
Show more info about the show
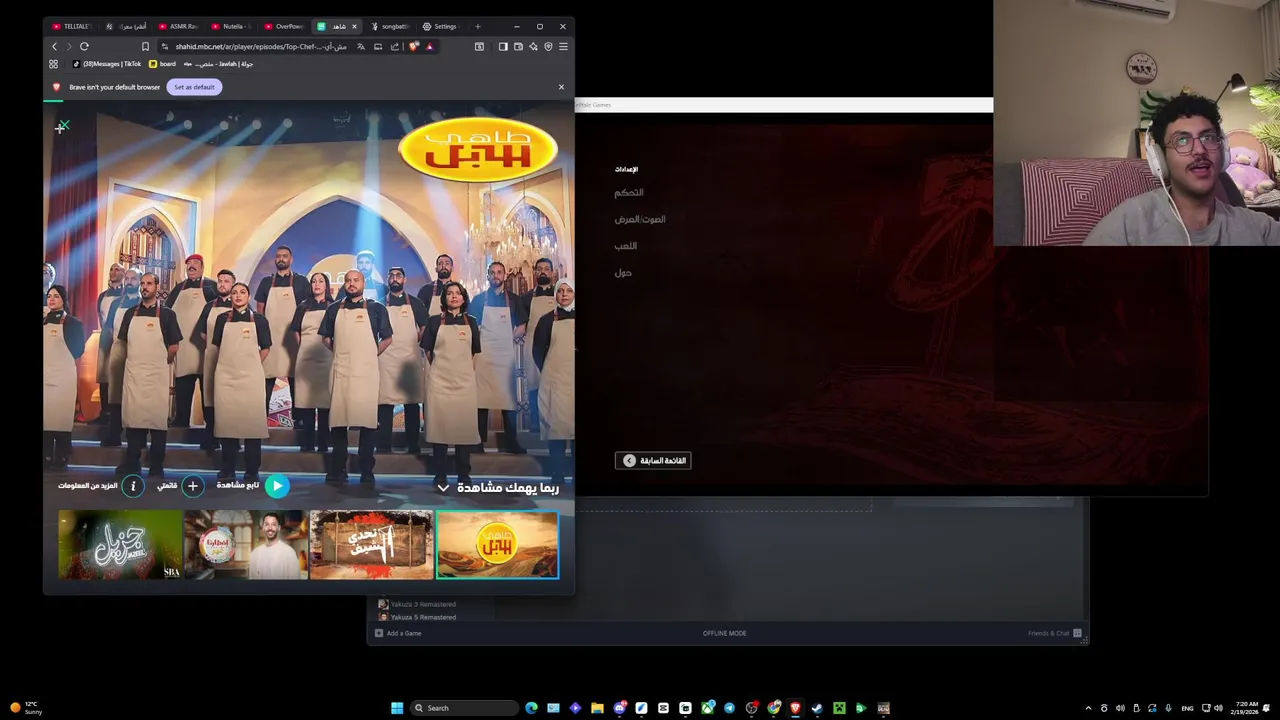pos(133,486)
